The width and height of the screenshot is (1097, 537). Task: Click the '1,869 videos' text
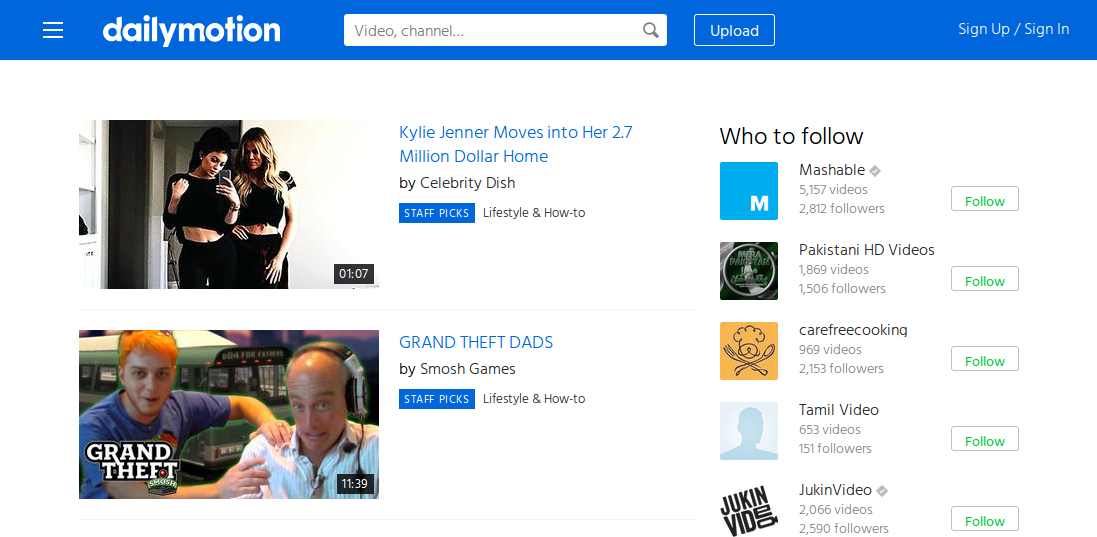(833, 269)
